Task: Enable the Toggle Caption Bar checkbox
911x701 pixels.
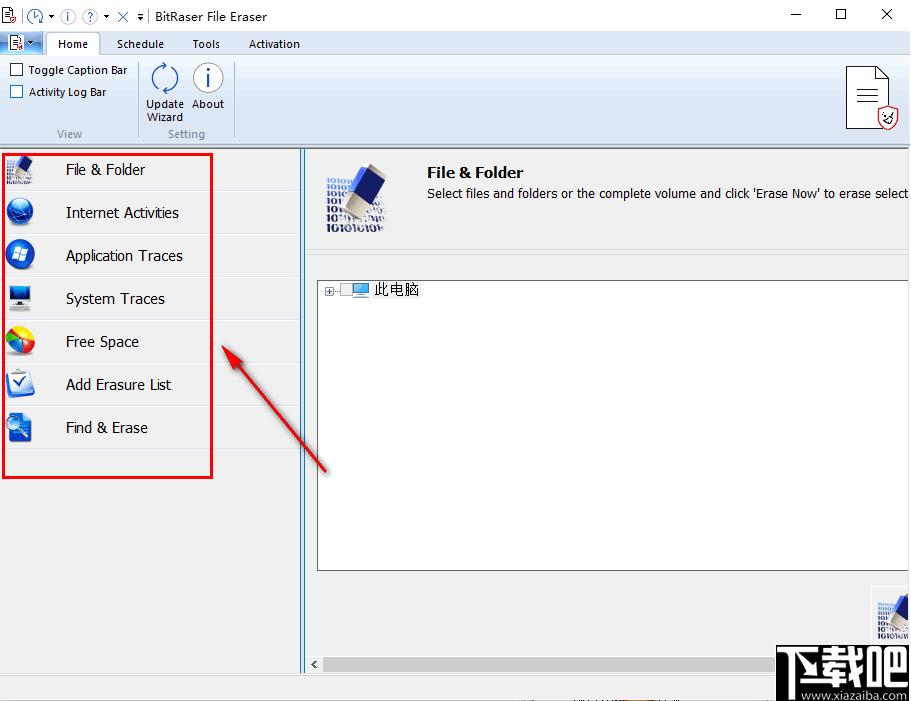Action: click(17, 70)
